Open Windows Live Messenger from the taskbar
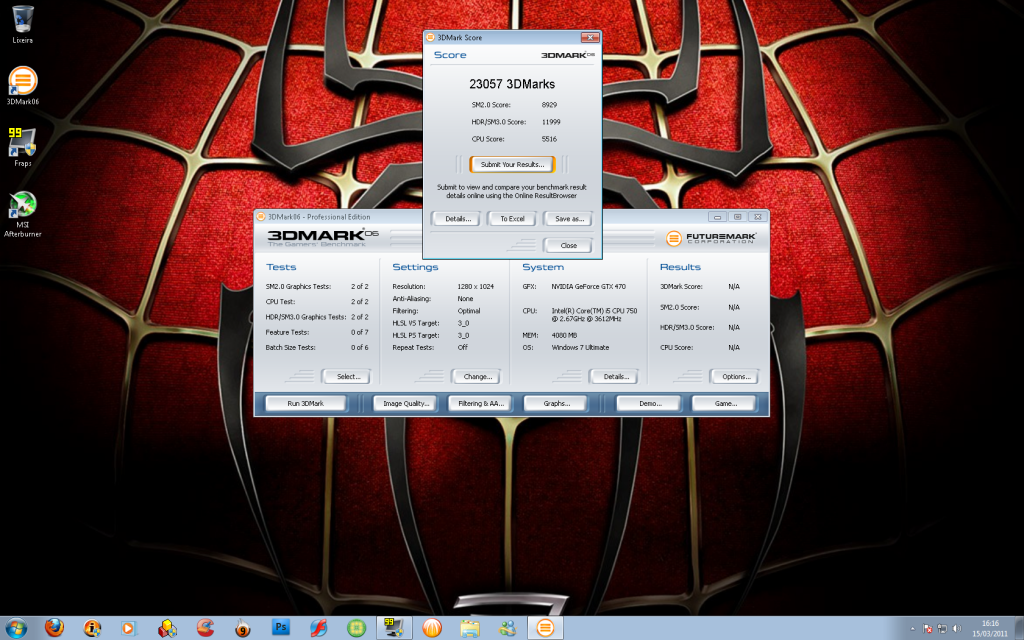Viewport: 1024px width, 640px height. click(x=507, y=628)
